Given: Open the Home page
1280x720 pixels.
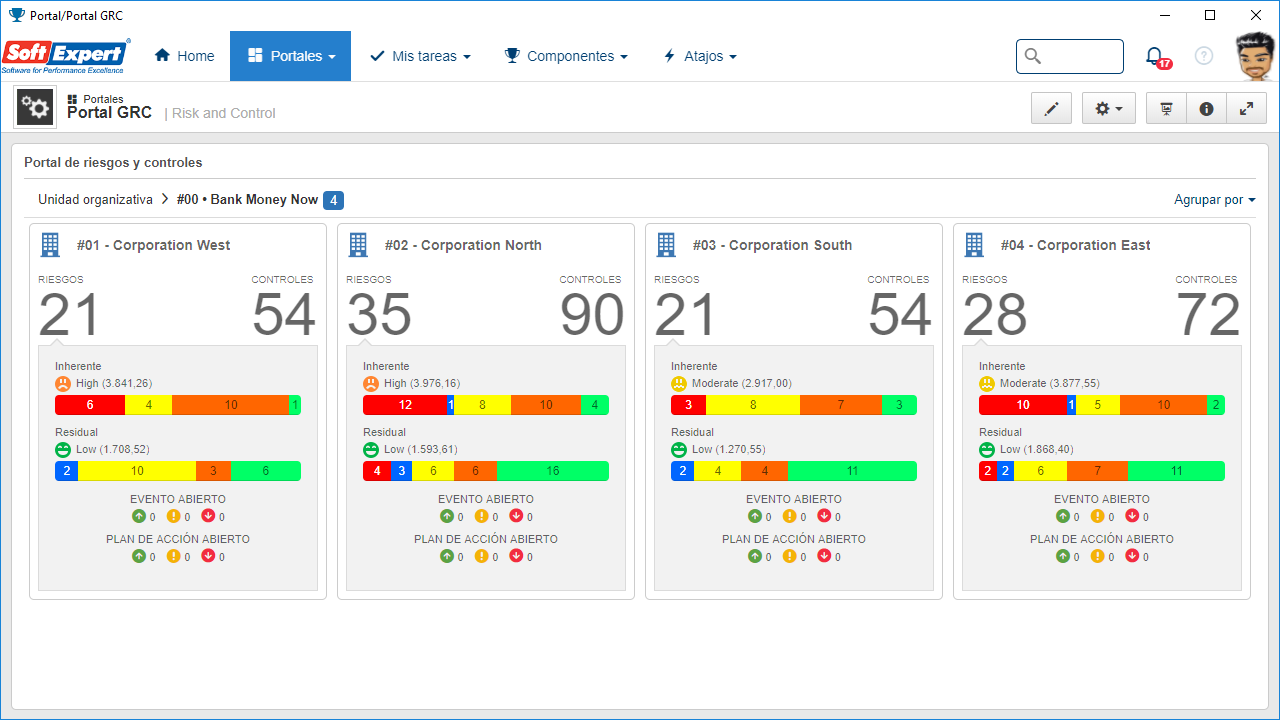Looking at the screenshot, I should (x=184, y=56).
